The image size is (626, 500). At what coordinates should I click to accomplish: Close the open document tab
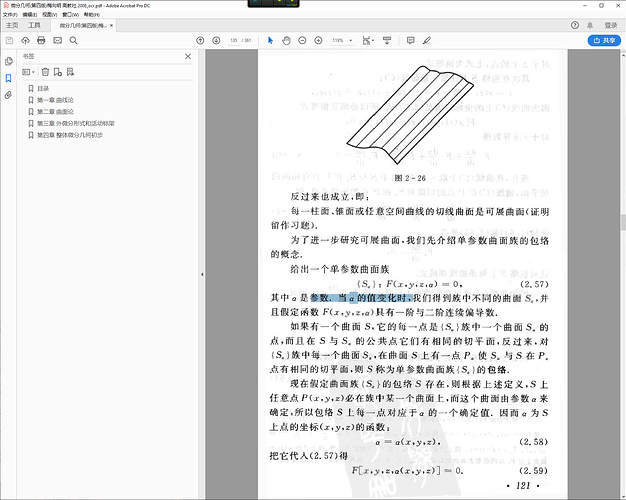click(x=111, y=25)
